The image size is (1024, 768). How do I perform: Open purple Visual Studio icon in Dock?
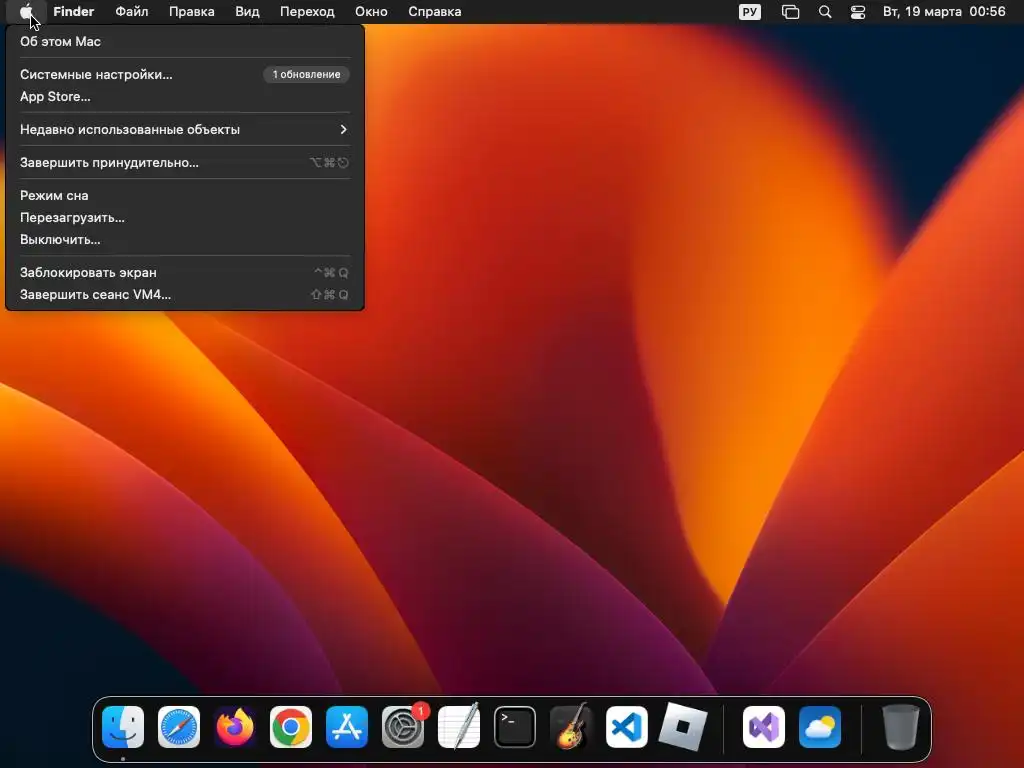click(764, 727)
